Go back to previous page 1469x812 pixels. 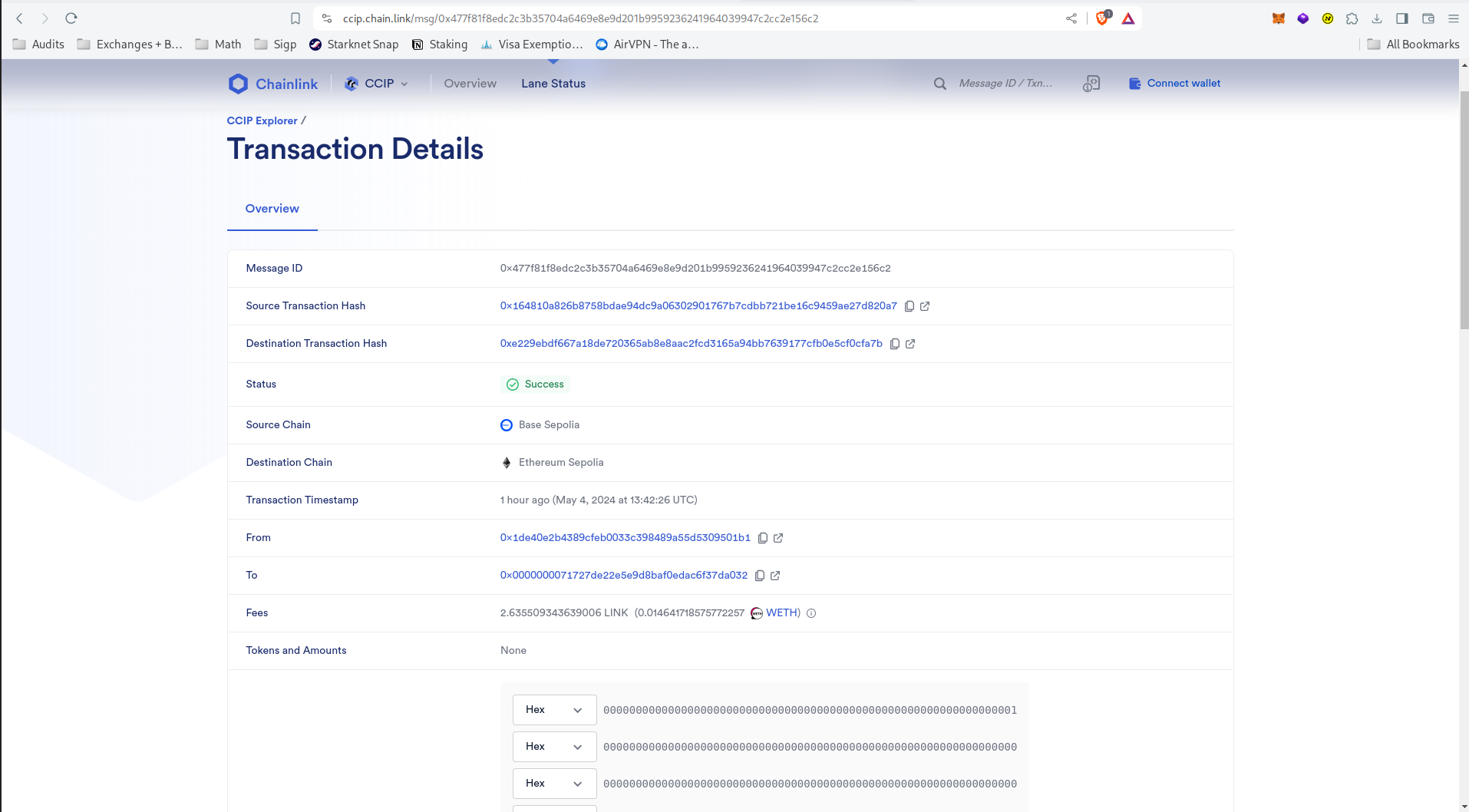tap(19, 18)
